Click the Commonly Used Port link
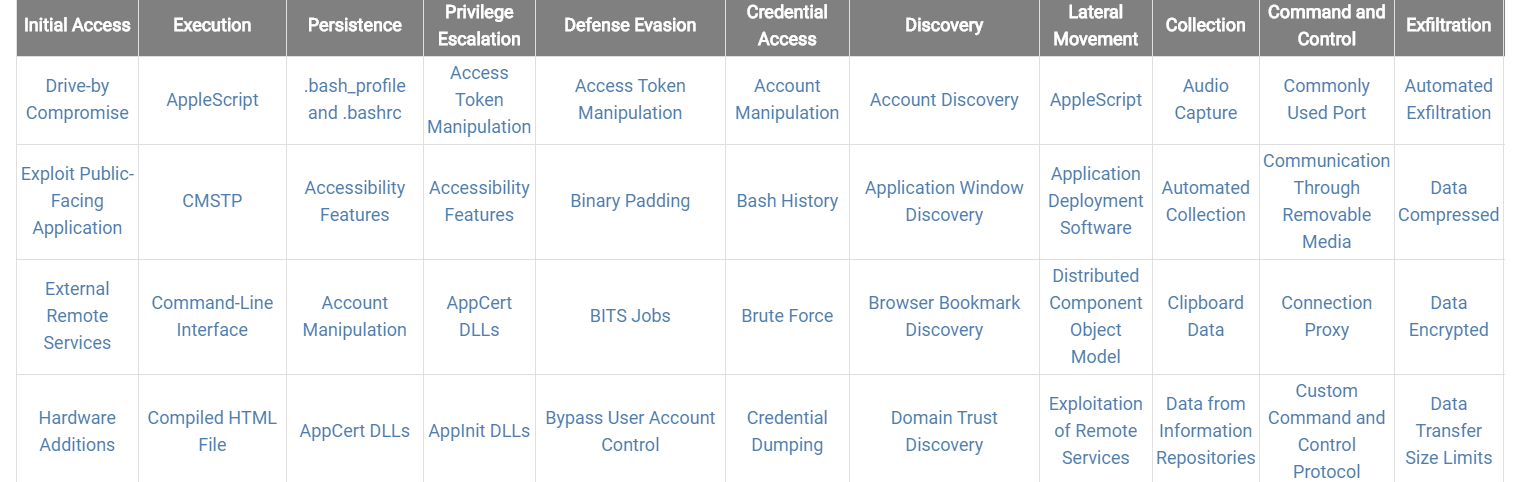This screenshot has width=1524, height=482. (x=1326, y=100)
